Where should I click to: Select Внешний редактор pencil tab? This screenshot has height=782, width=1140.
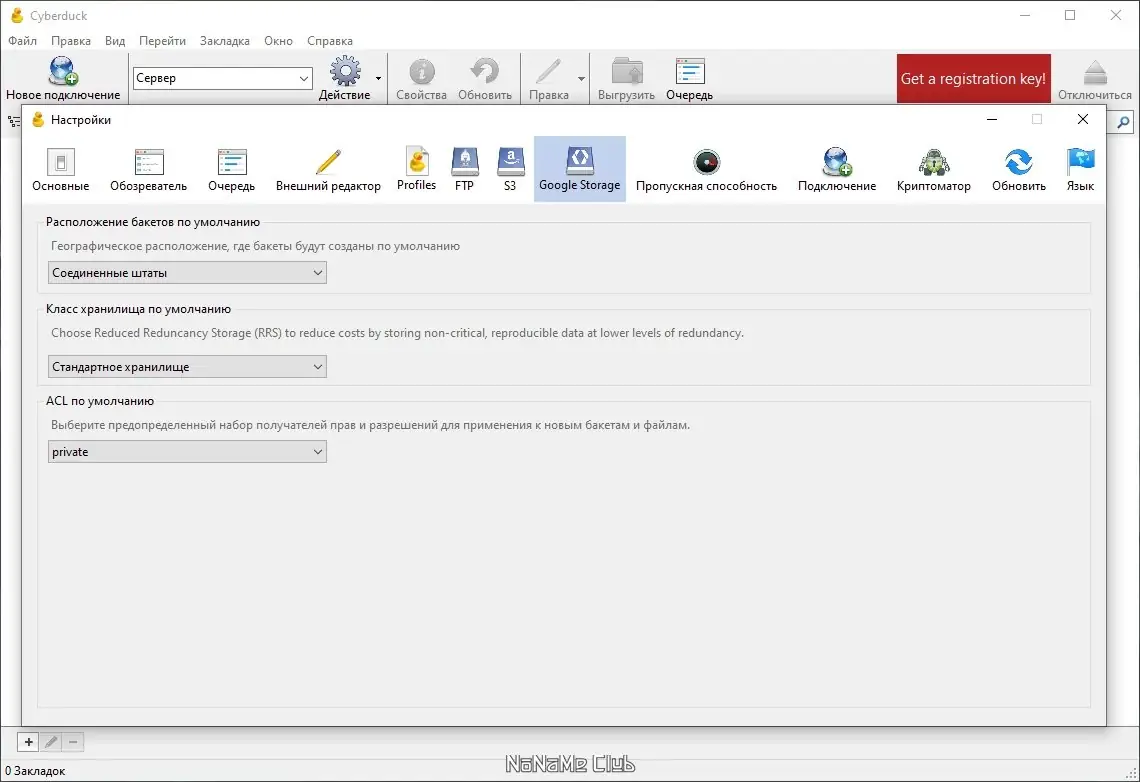tap(328, 169)
